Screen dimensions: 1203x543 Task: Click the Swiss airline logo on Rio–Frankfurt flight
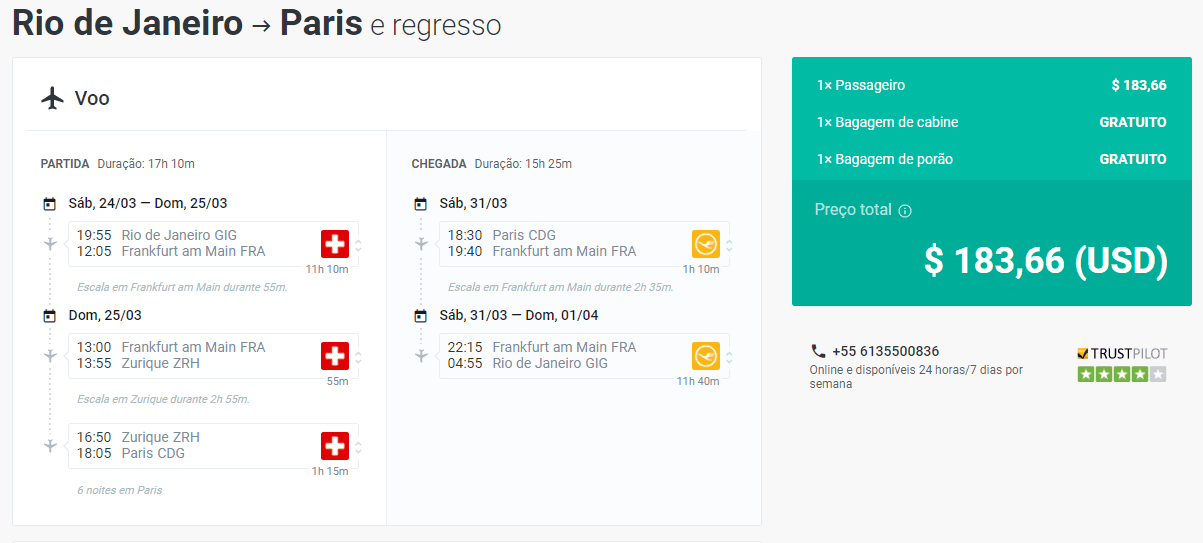[335, 244]
